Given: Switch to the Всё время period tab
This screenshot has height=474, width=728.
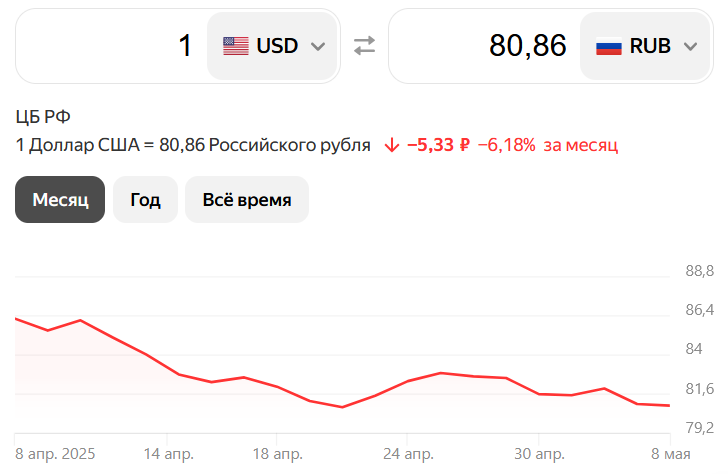Looking at the screenshot, I should (247, 199).
